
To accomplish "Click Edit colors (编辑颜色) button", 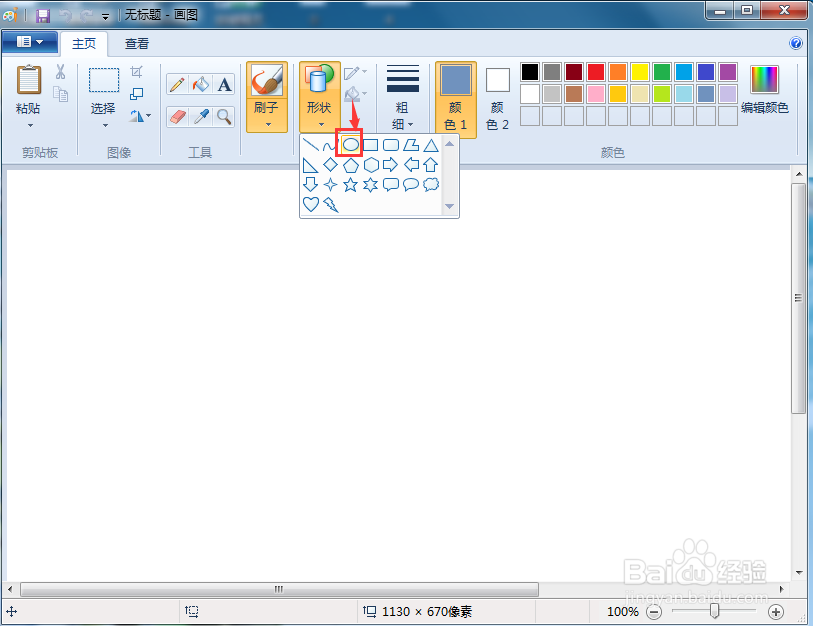I will (765, 89).
